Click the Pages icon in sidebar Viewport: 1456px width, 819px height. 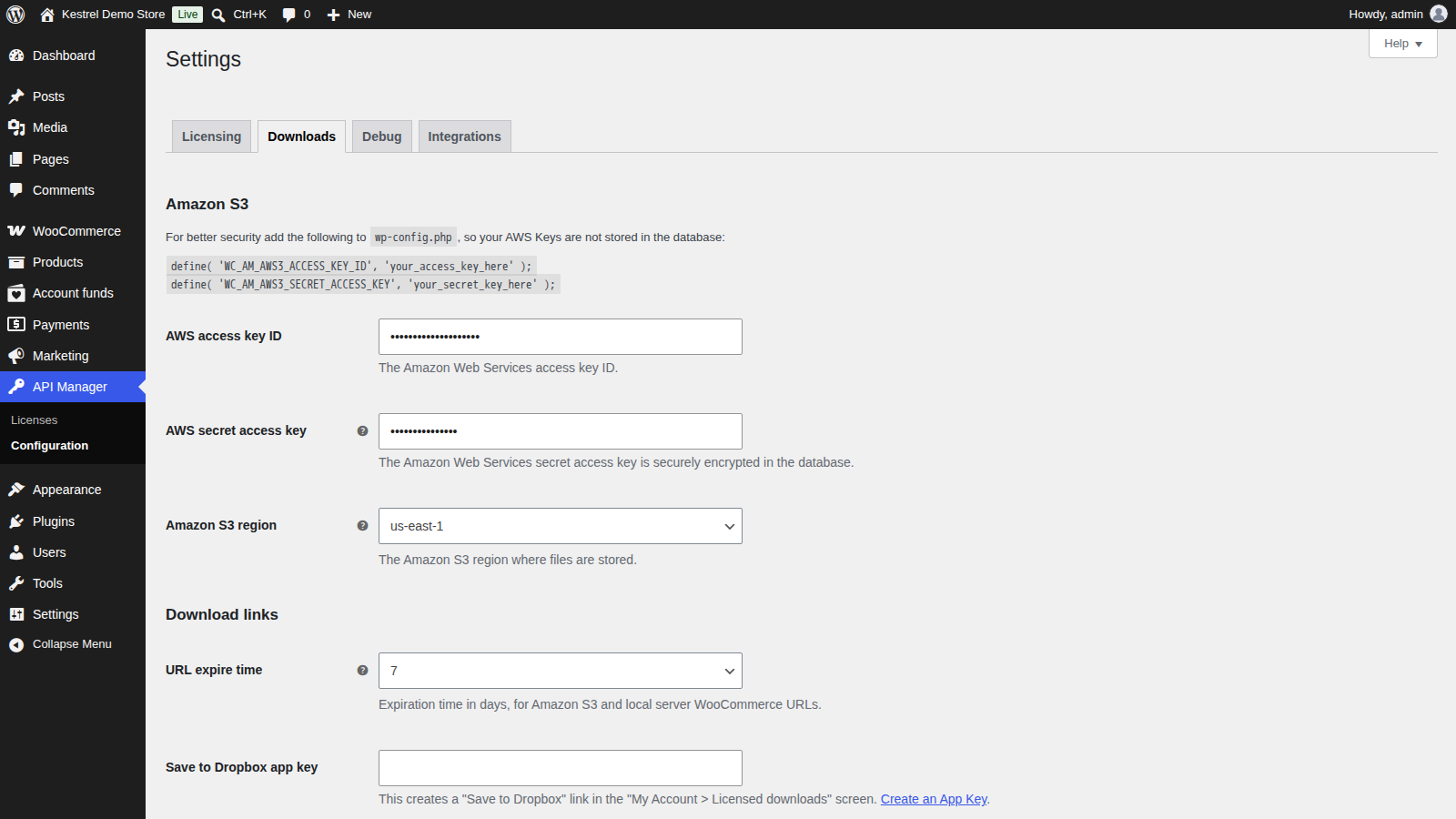16,159
